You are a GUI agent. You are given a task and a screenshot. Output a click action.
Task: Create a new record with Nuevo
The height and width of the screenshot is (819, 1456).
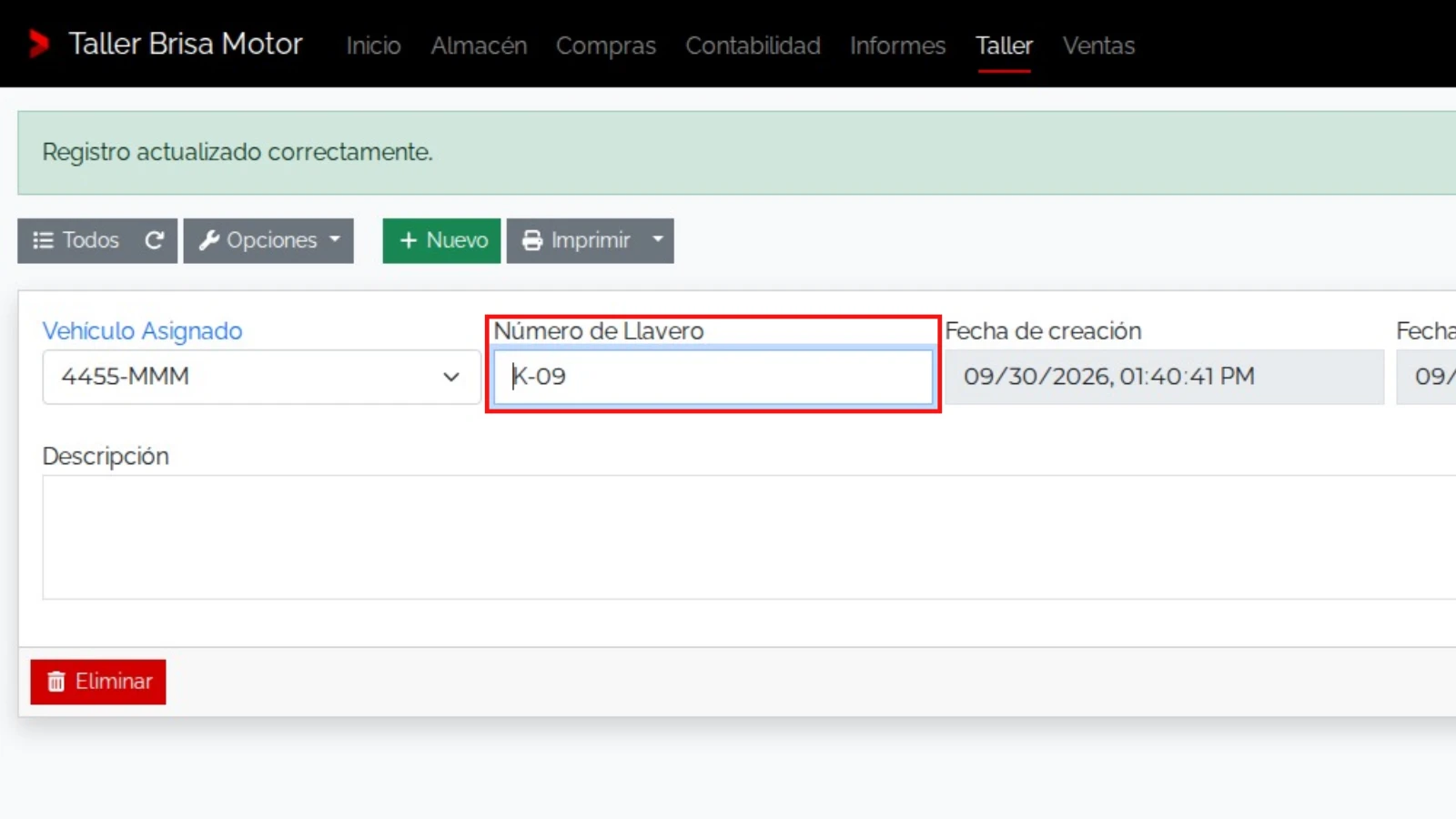441,240
